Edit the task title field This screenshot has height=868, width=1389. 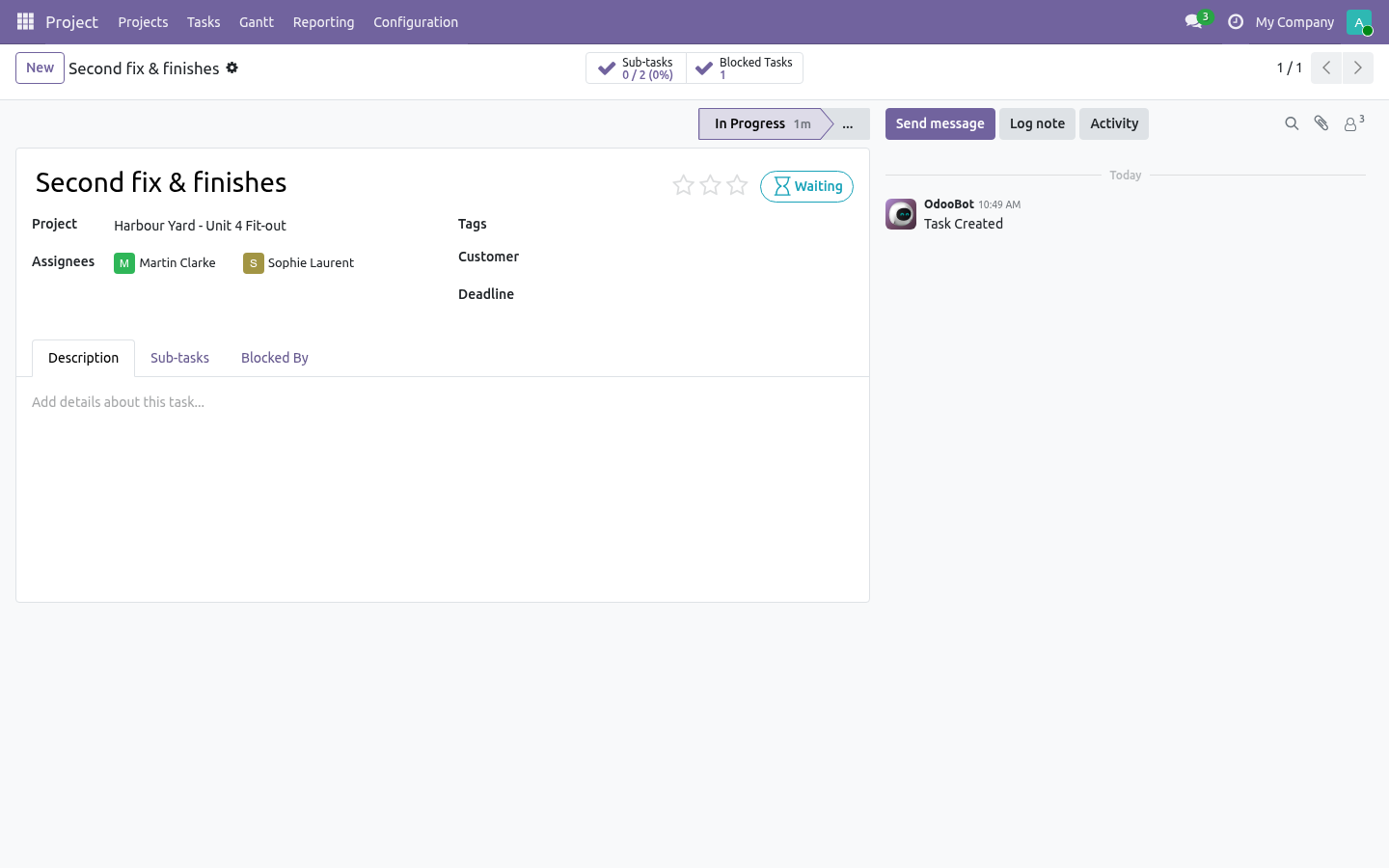(x=347, y=182)
